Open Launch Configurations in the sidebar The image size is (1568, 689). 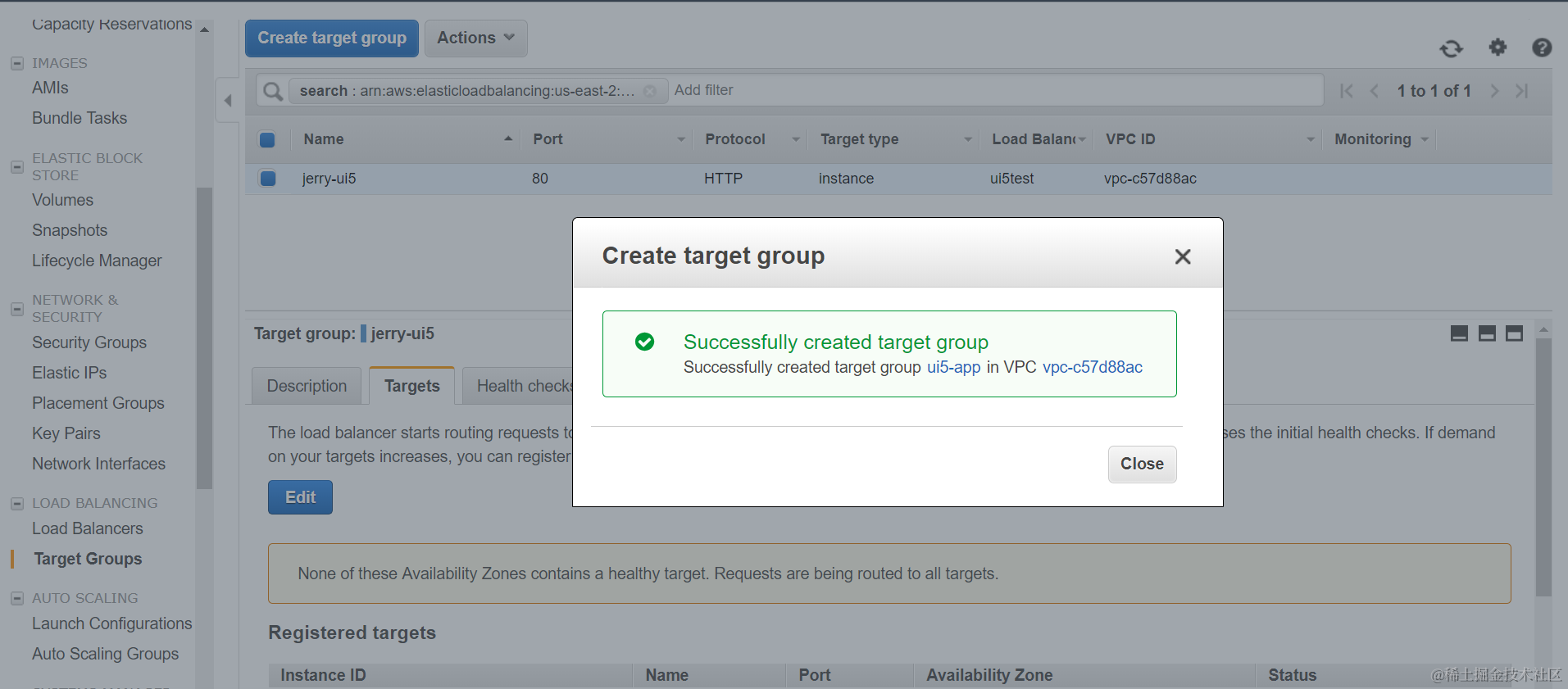click(112, 623)
